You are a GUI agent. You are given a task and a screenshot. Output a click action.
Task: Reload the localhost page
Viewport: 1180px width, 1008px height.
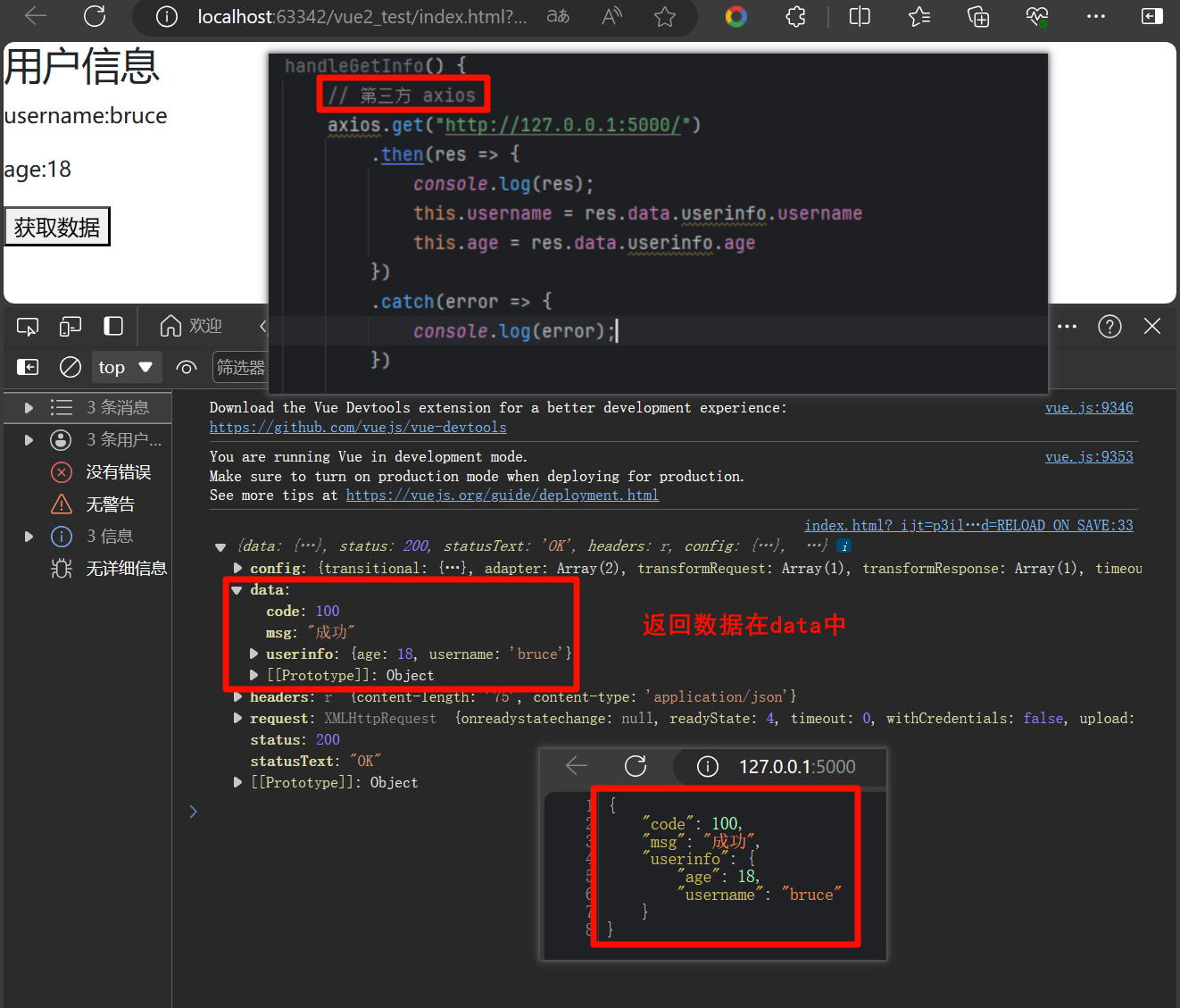pyautogui.click(x=95, y=16)
